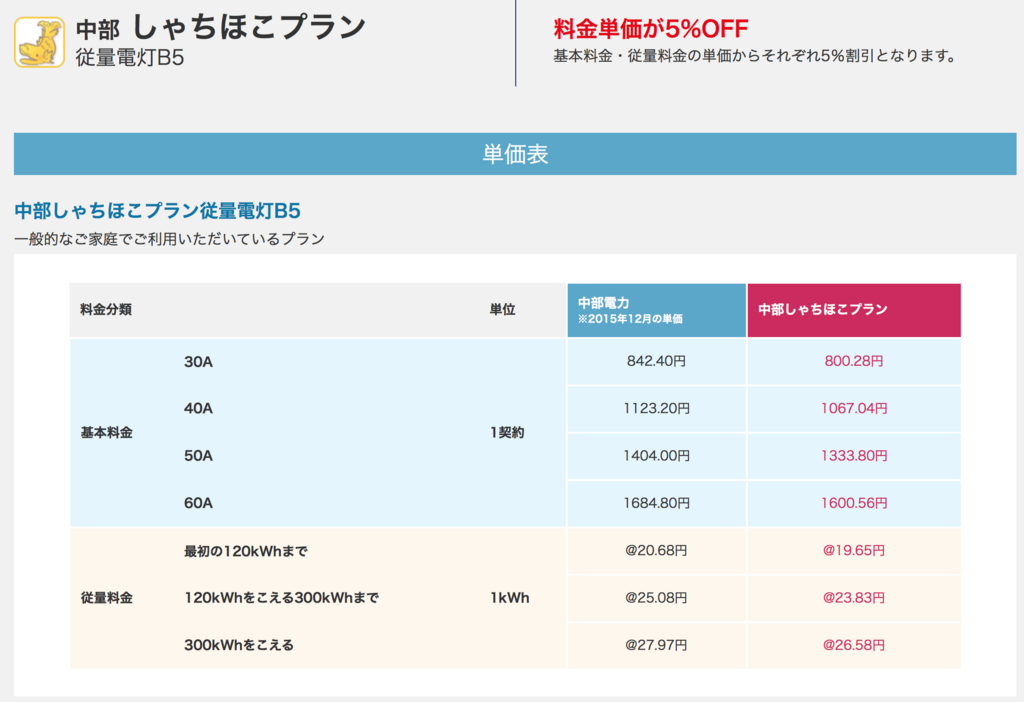This screenshot has height=702, width=1024.
Task: Click the 中部しゃちほこプラン従量電灯B5 blue heading
Action: pos(157,211)
